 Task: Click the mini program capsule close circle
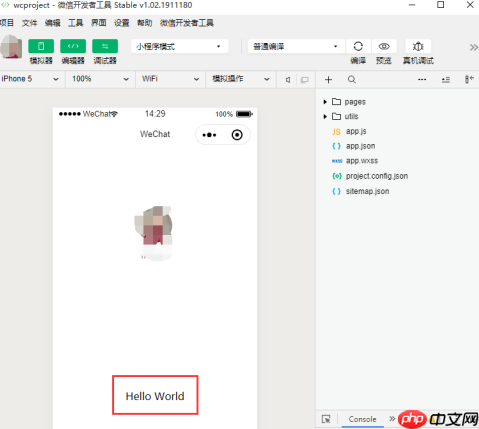237,135
